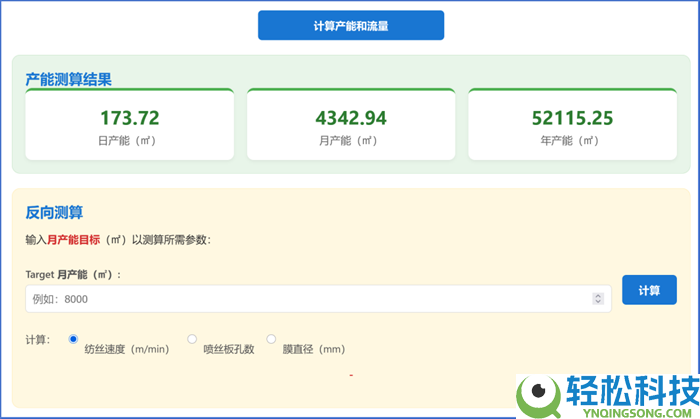Click the yearly capacity value 52115.25
700x419 pixels.
(572, 118)
